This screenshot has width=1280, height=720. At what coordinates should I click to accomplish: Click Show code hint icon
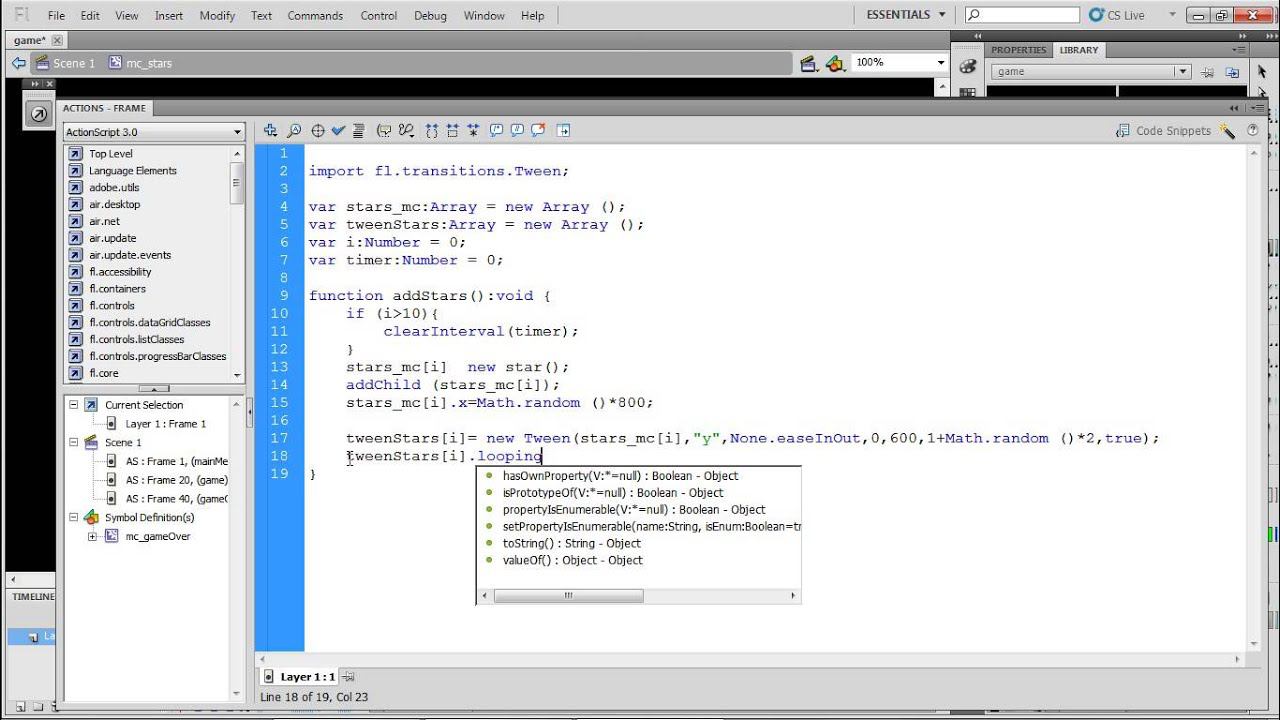384,130
